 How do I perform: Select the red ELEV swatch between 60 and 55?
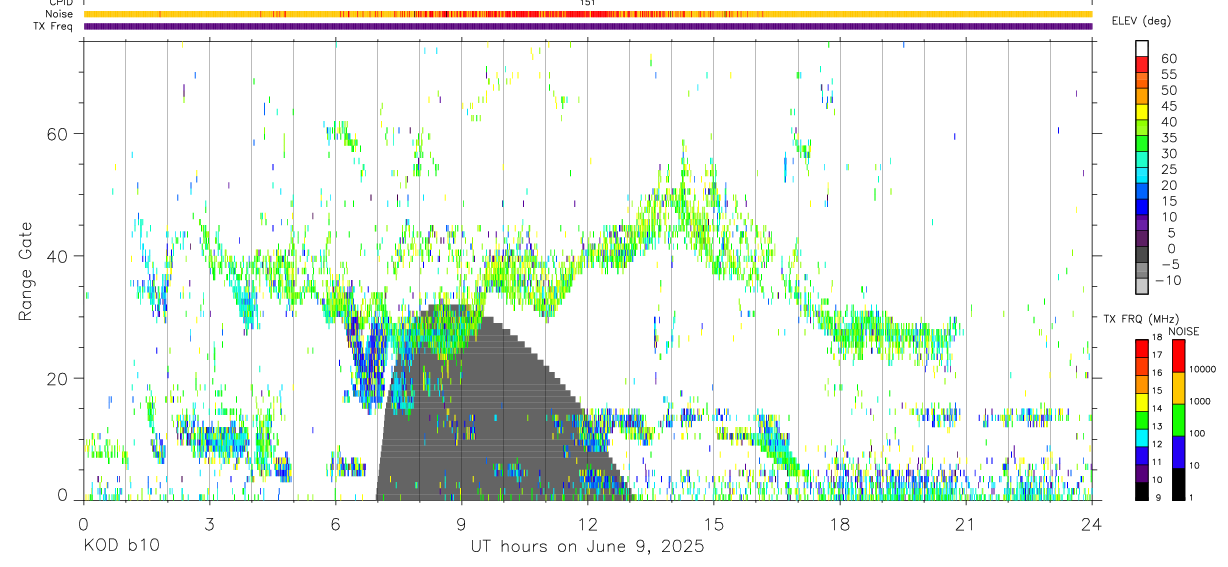1142,65
